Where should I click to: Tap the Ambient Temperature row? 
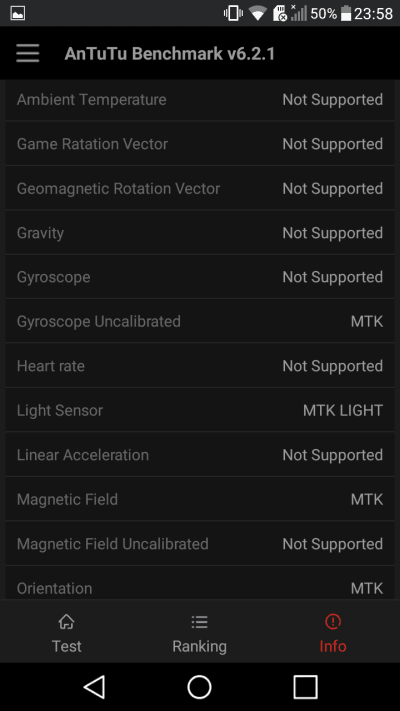200,100
